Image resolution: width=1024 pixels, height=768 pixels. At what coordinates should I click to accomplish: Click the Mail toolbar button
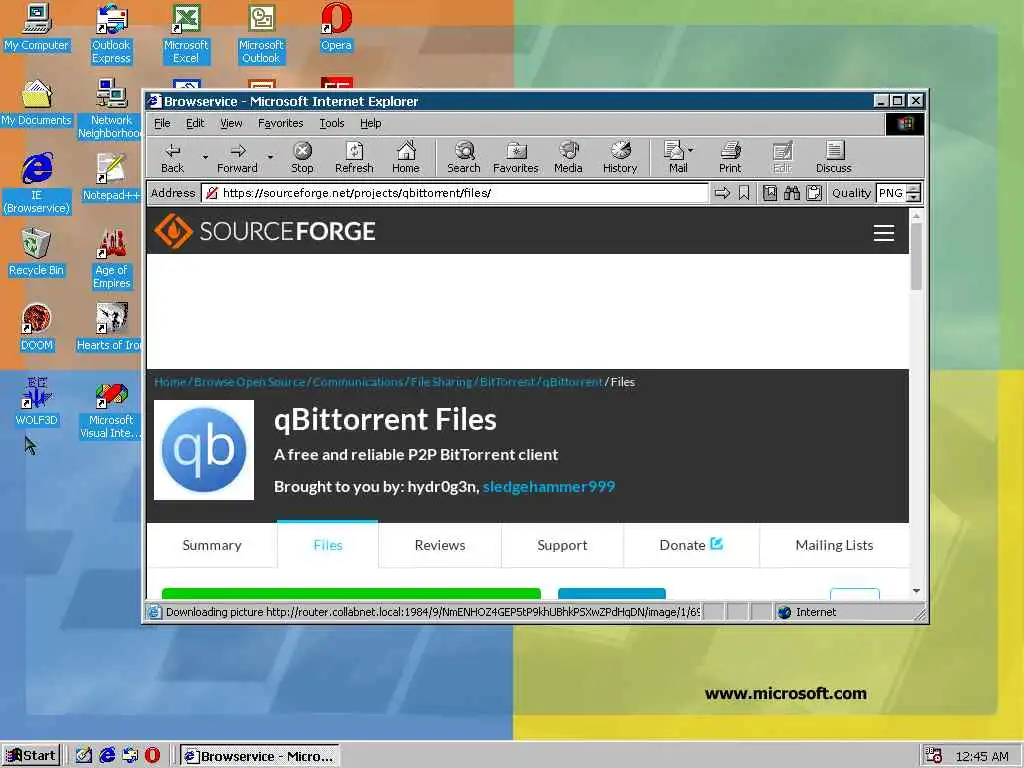click(675, 157)
